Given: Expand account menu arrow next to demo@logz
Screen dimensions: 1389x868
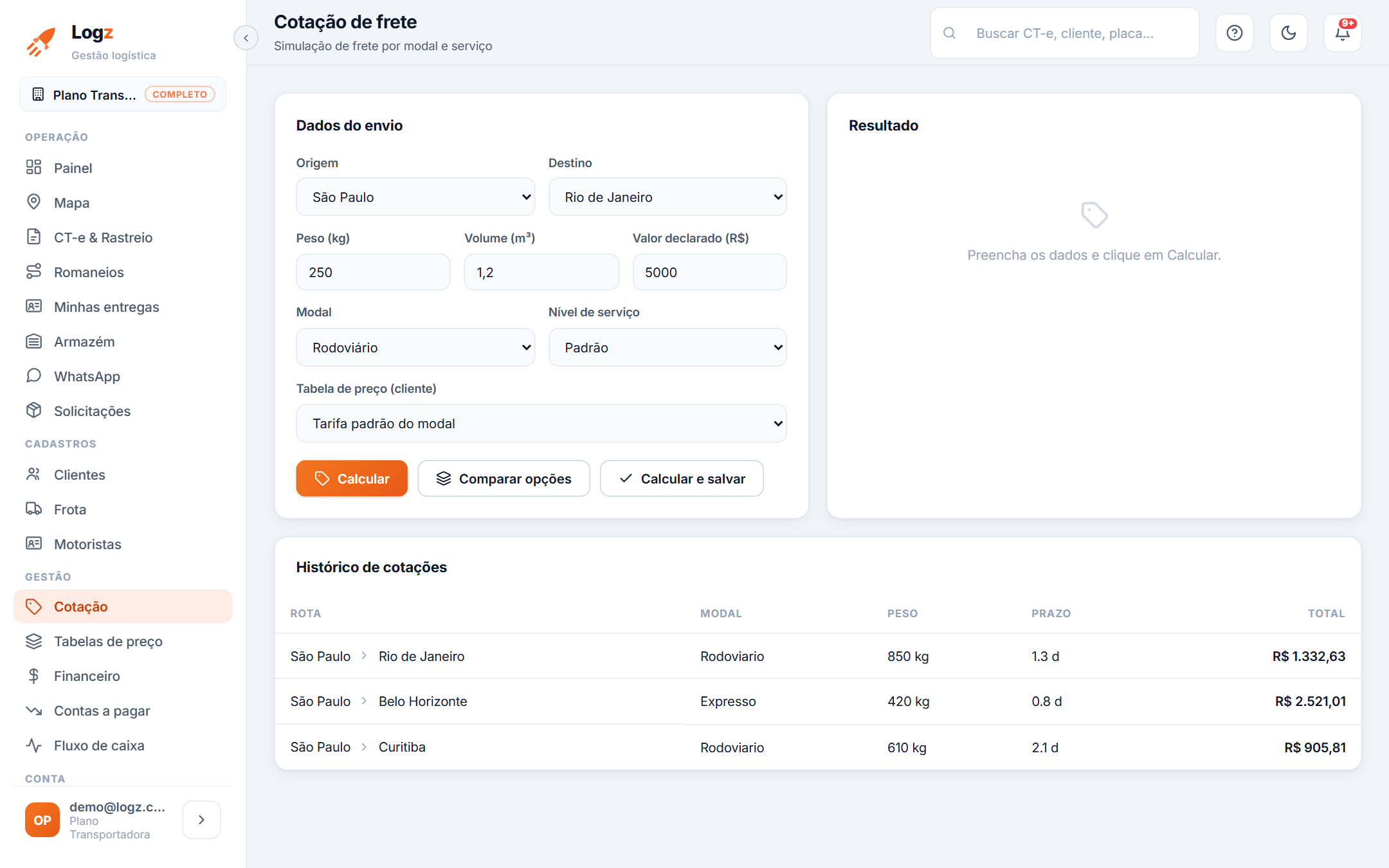Looking at the screenshot, I should 201,820.
